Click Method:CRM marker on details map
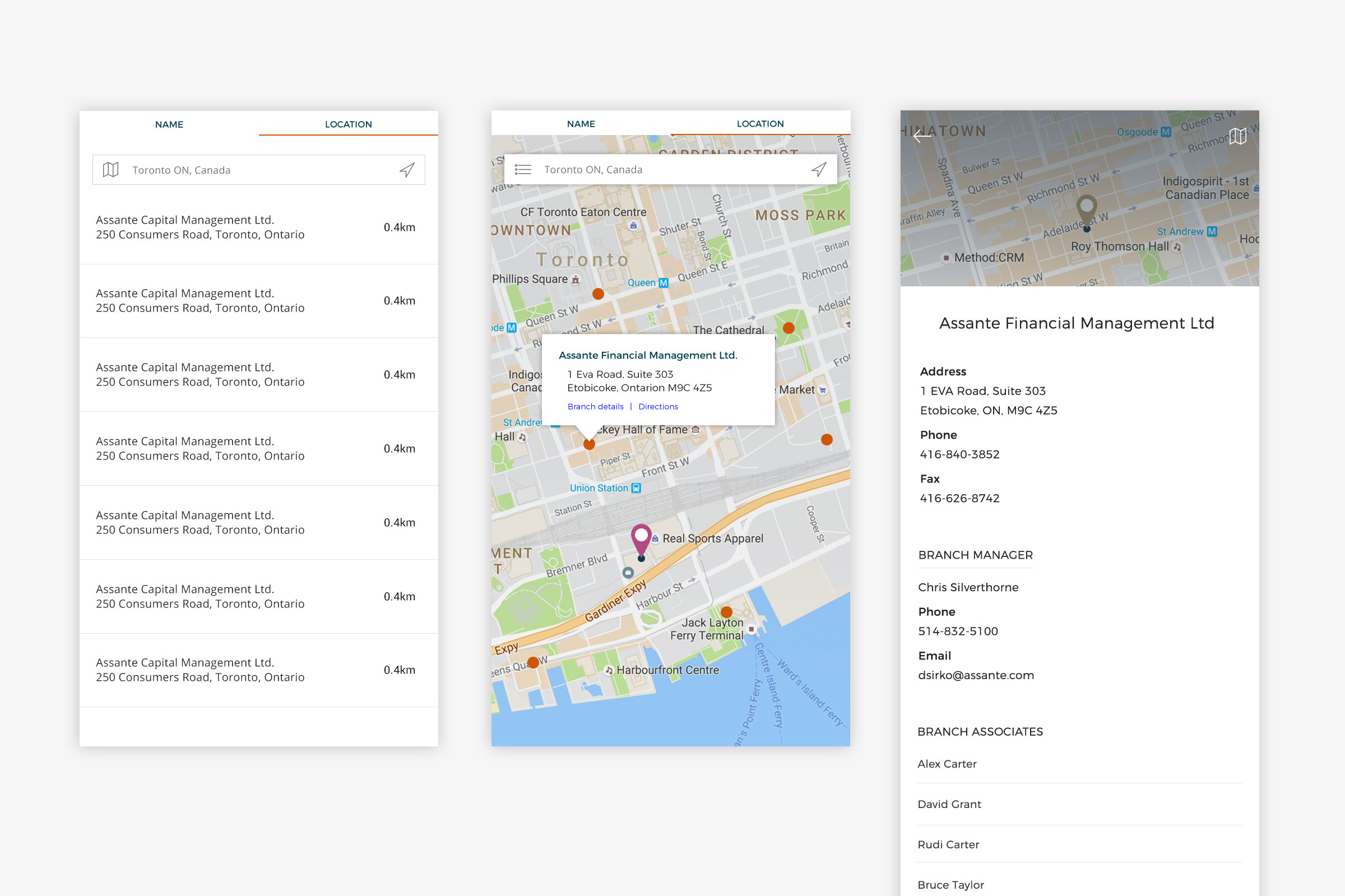The width and height of the screenshot is (1345, 896). tap(946, 258)
